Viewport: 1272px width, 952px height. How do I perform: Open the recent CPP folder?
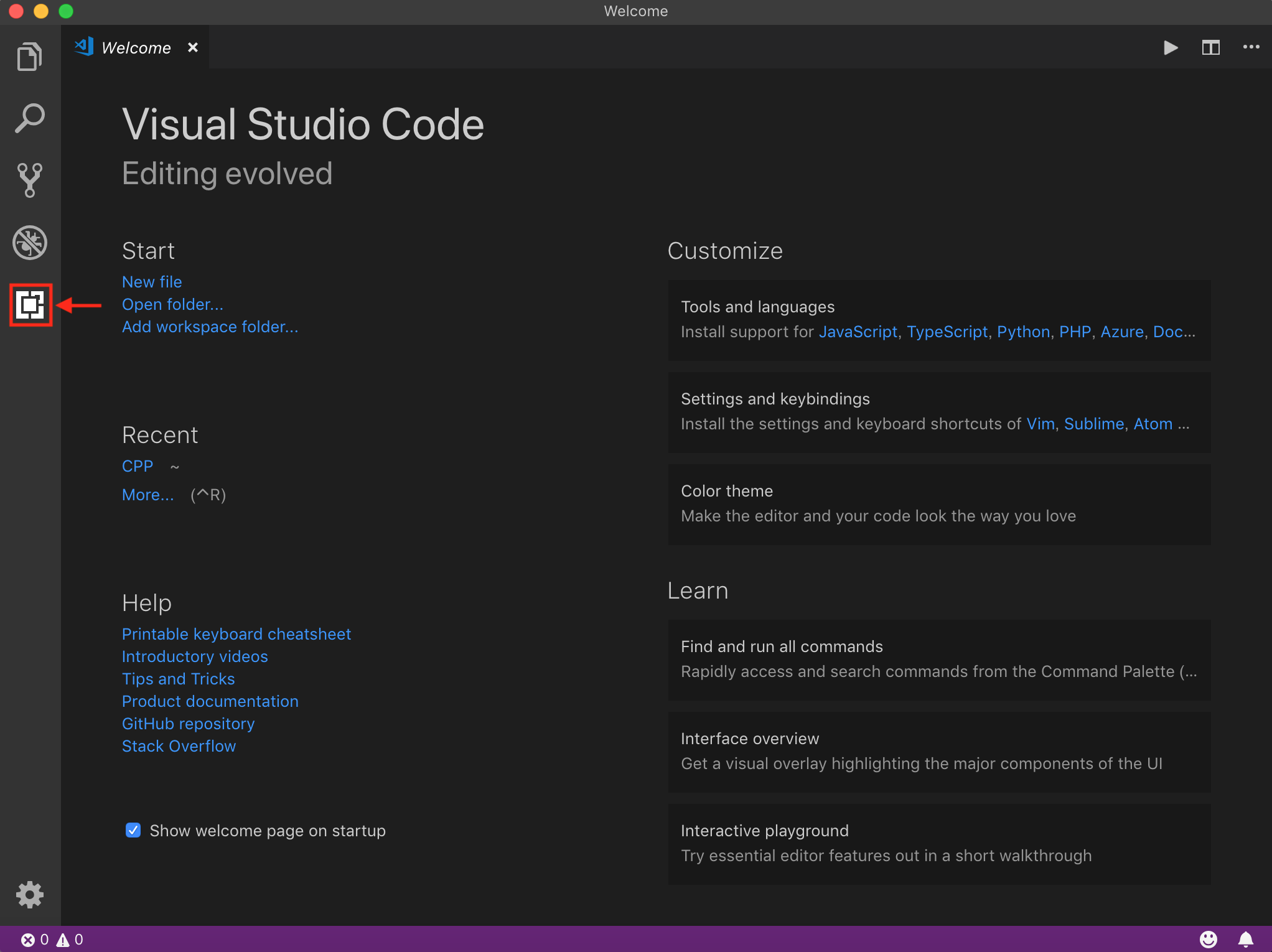pyautogui.click(x=137, y=465)
